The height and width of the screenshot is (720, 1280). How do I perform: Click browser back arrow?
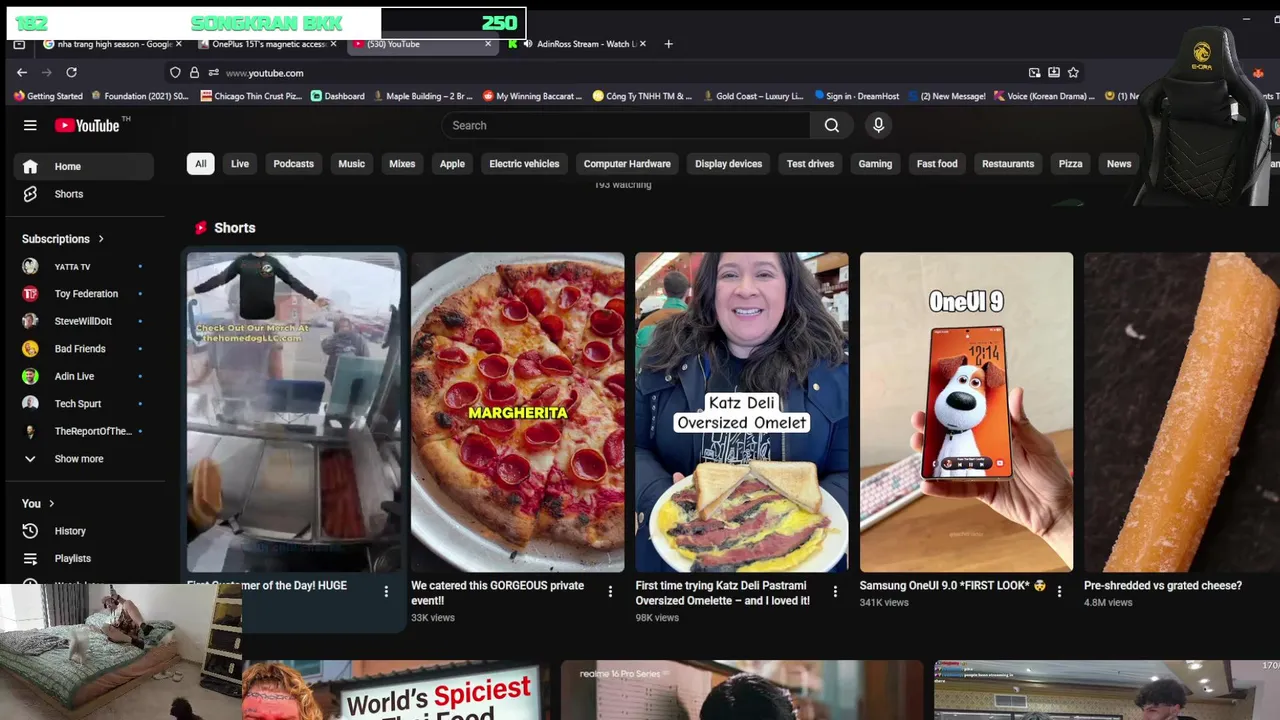[x=22, y=72]
